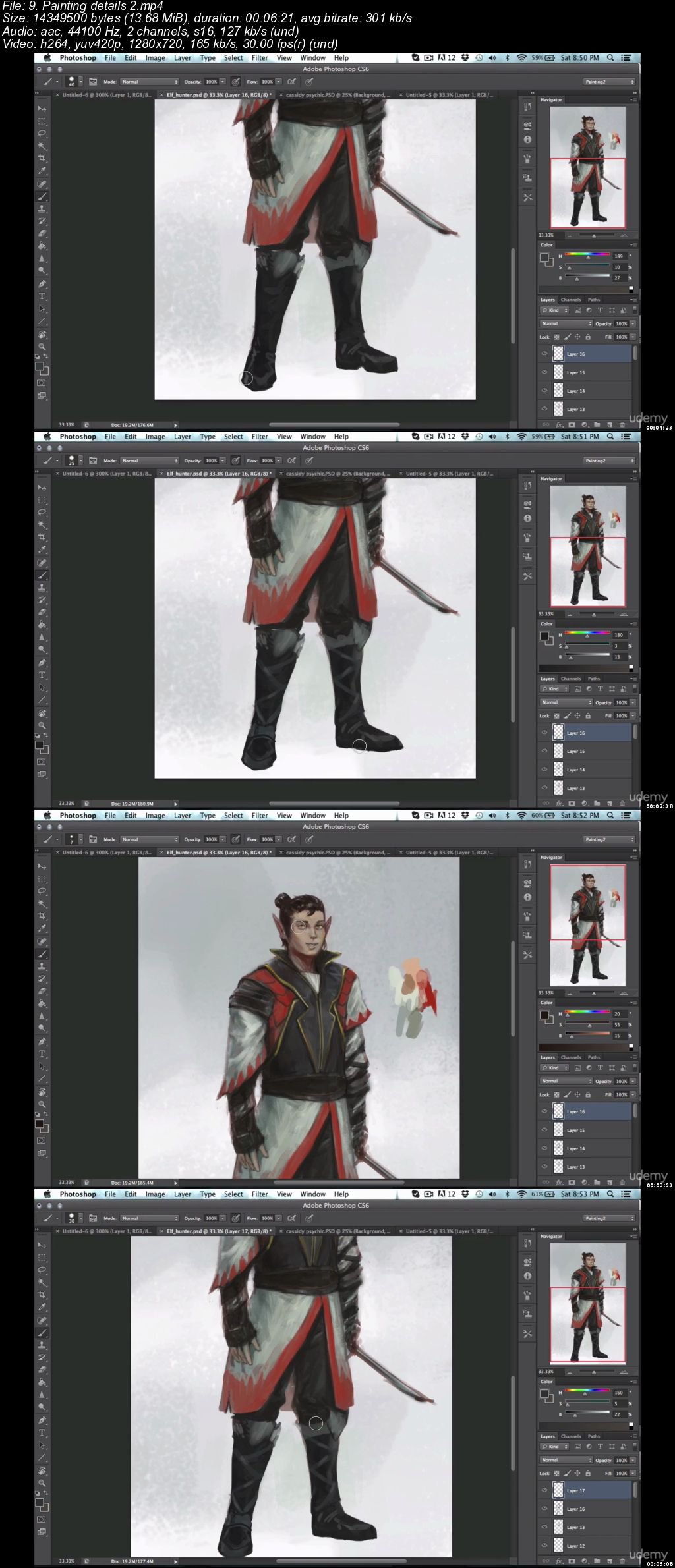The width and height of the screenshot is (675, 1568).
Task: Select the Zoom tool in the 8:53 PM frame
Action: pyautogui.click(x=42, y=1483)
